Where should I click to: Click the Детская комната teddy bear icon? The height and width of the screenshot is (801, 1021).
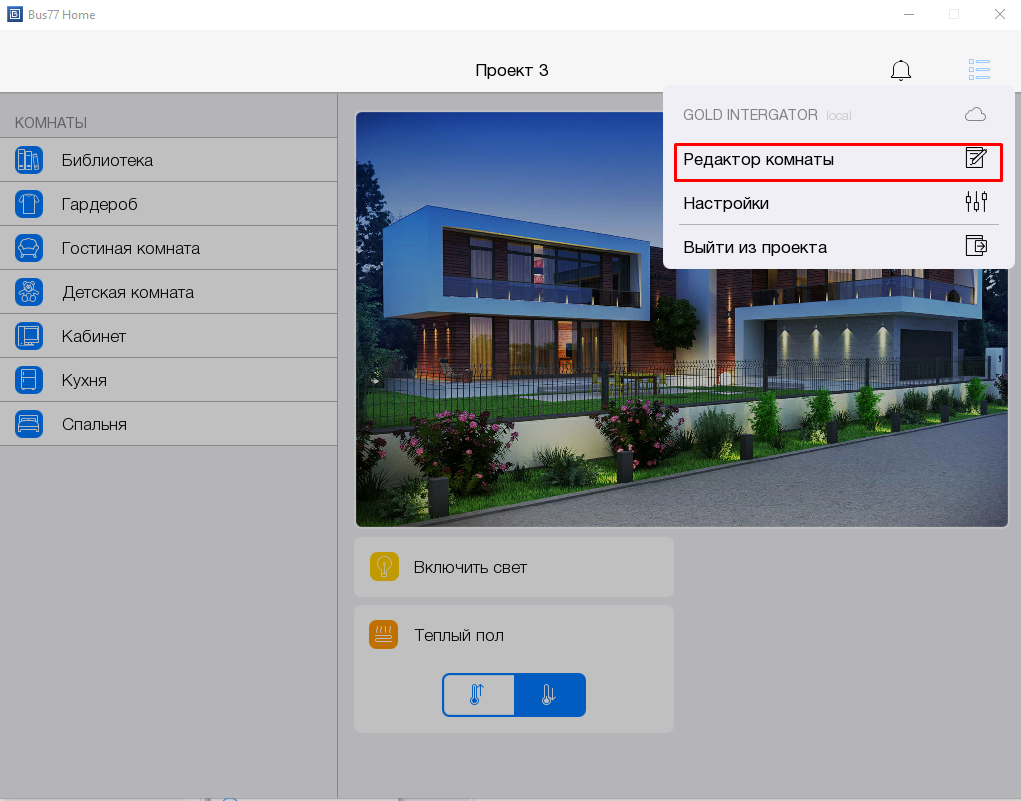pos(29,292)
